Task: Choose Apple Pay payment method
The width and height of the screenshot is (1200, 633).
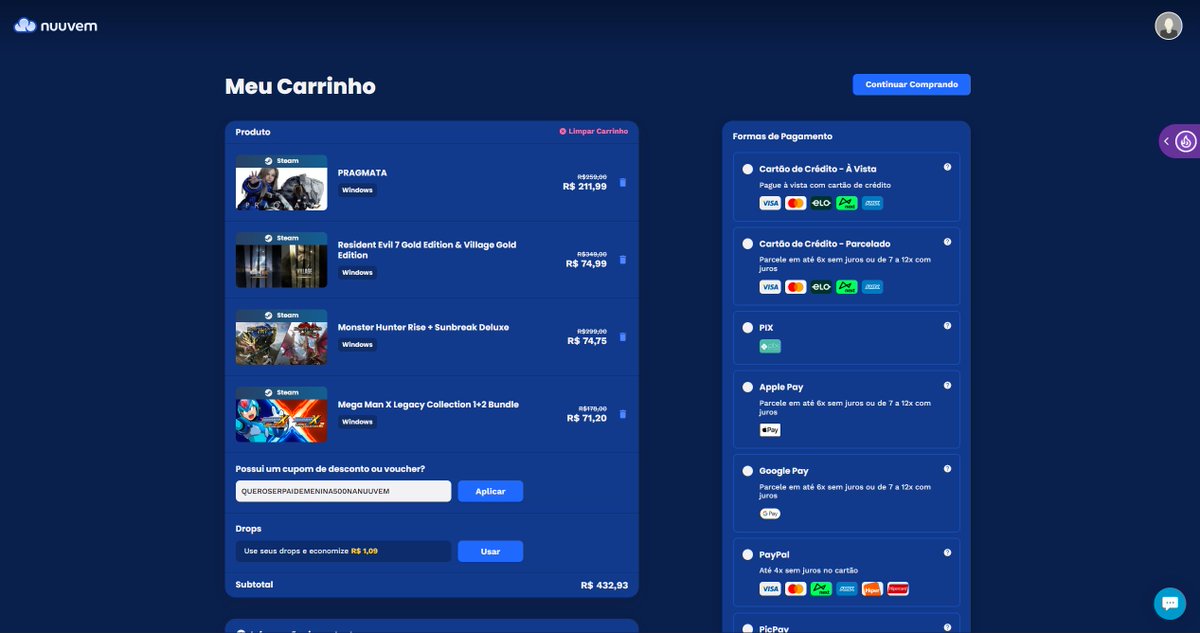Action: pyautogui.click(x=748, y=387)
